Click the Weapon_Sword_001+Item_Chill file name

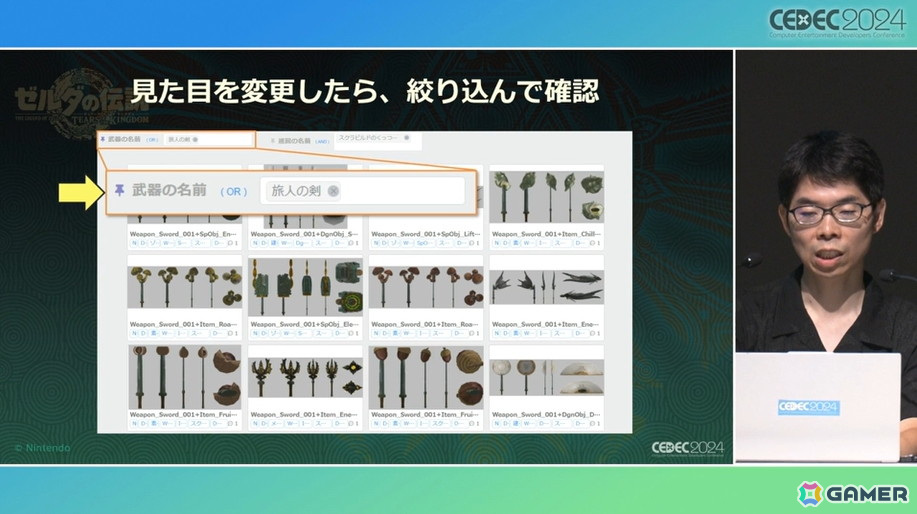(x=545, y=234)
